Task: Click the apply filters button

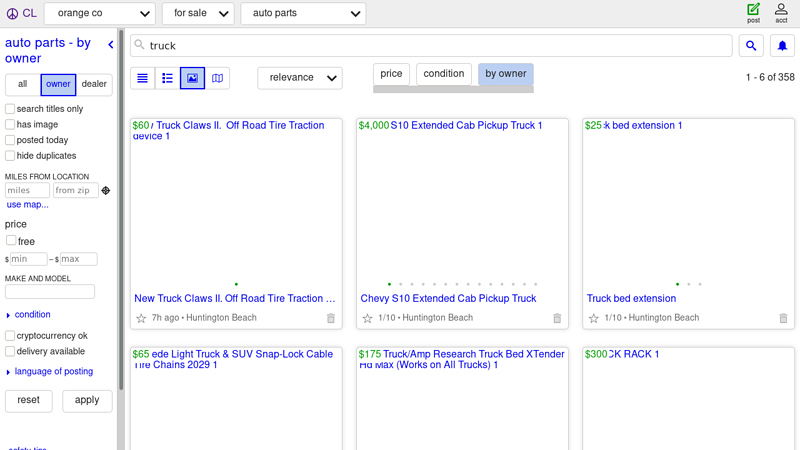Action: (x=87, y=400)
